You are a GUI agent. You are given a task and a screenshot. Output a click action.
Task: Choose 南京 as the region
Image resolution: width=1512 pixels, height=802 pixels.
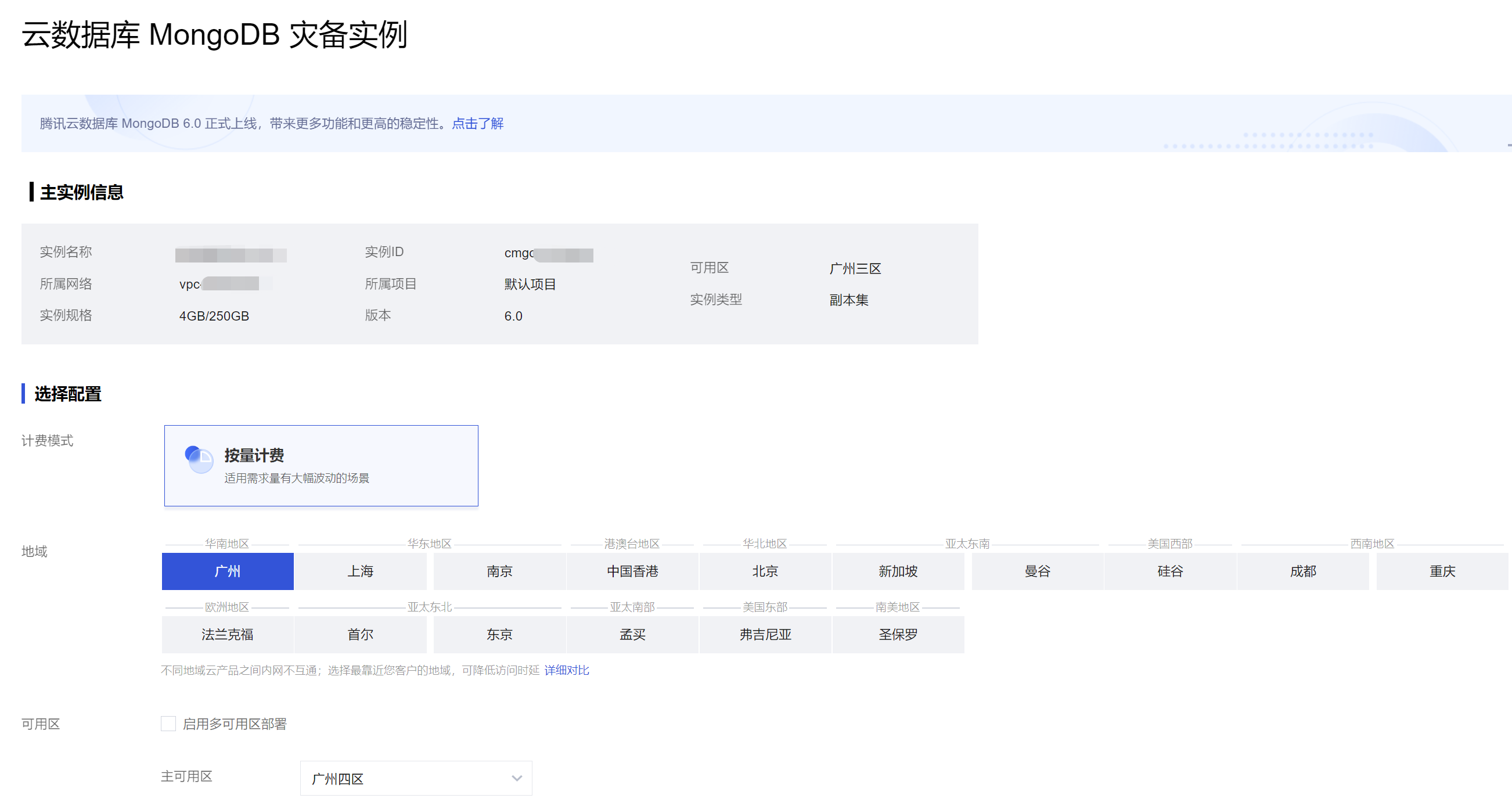coord(499,571)
